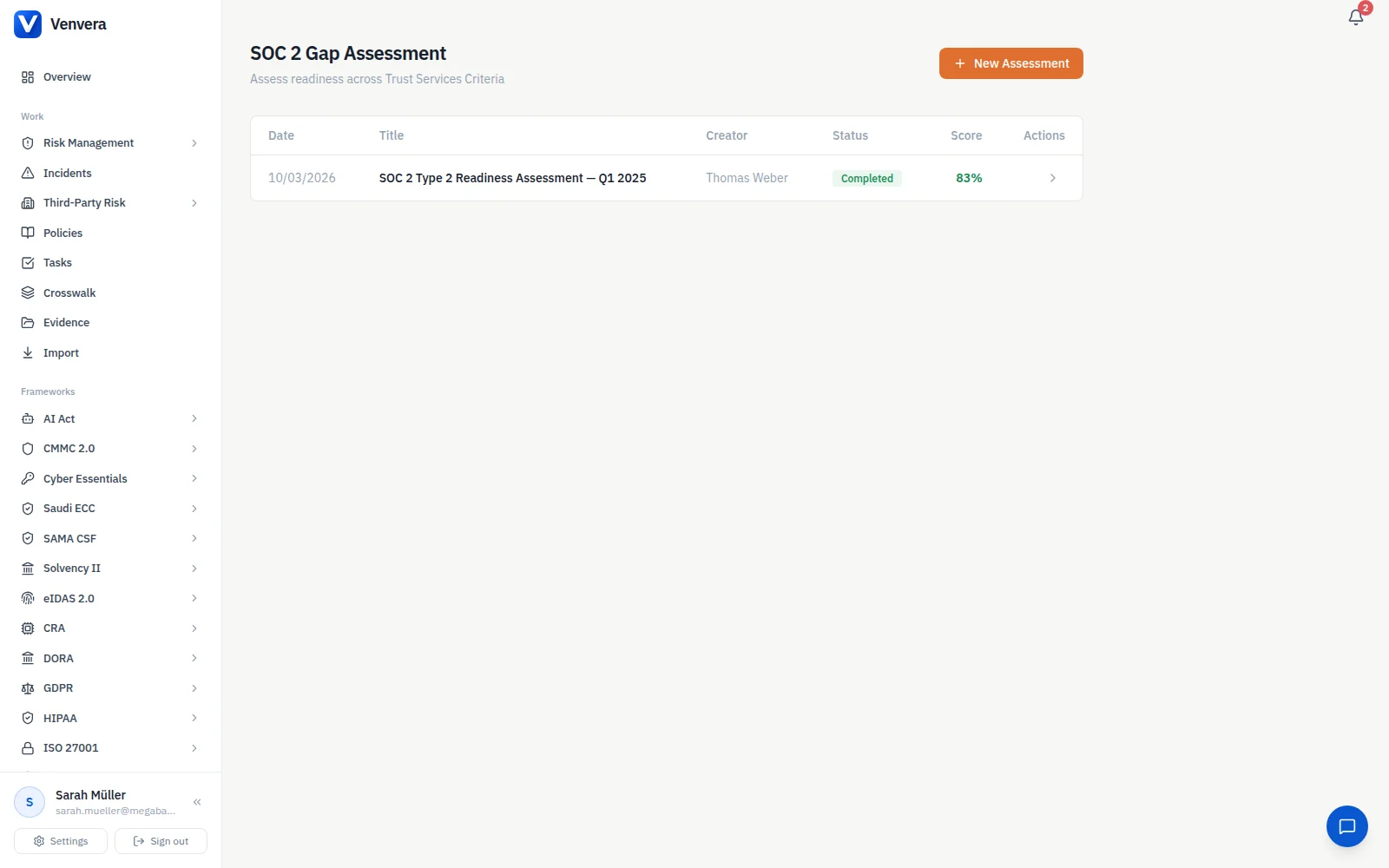Viewport: 1389px width, 868px height.
Task: Click the Status column header
Action: click(x=850, y=135)
